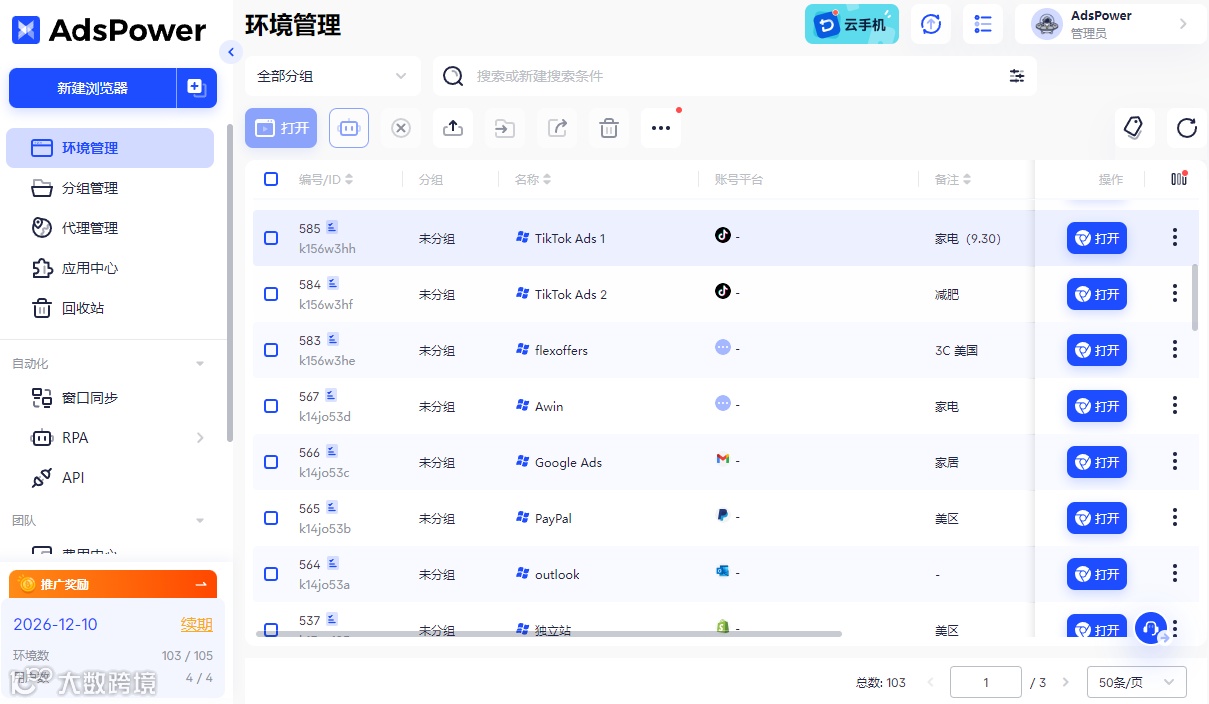The image size is (1209, 704).
Task: Click the page number input field
Action: [x=986, y=682]
